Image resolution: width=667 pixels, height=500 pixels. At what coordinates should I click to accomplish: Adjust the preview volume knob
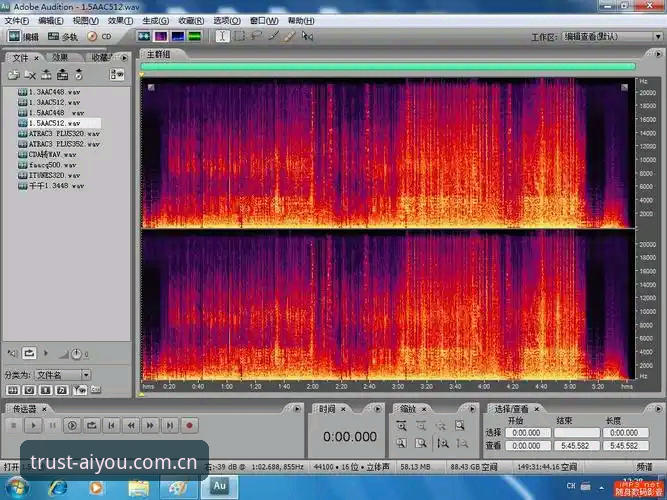76,354
